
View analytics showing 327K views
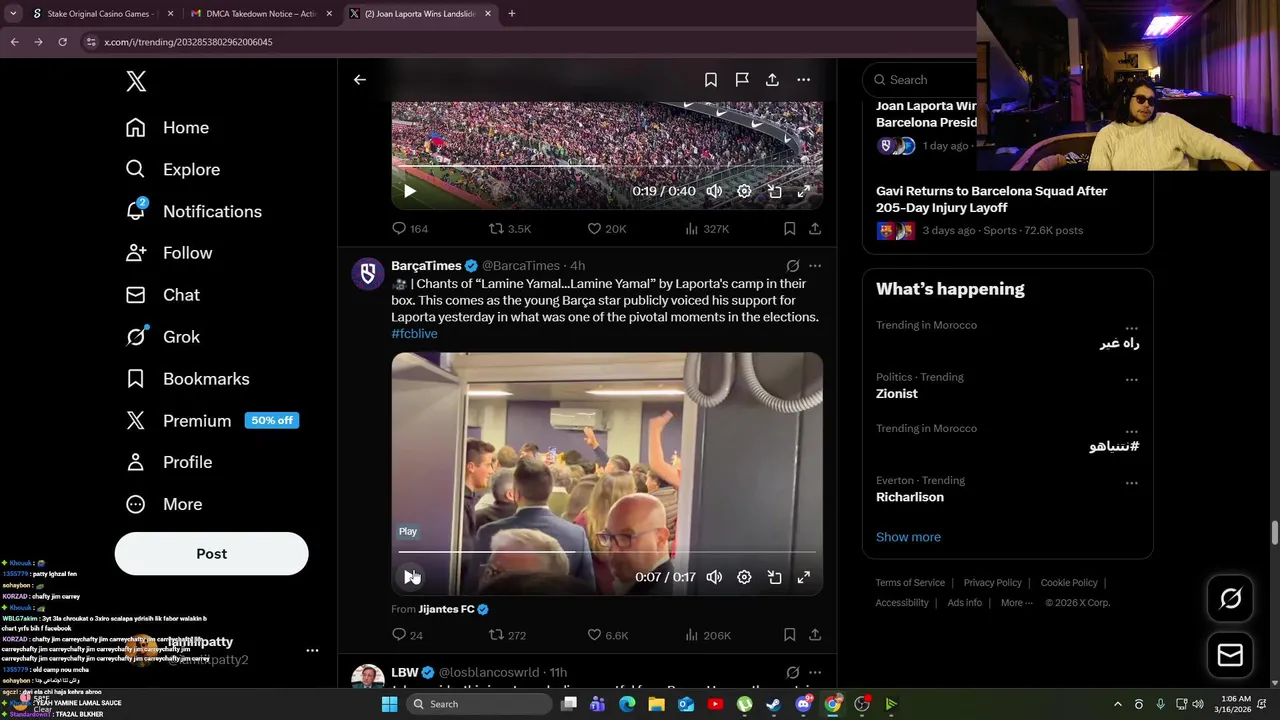707,229
